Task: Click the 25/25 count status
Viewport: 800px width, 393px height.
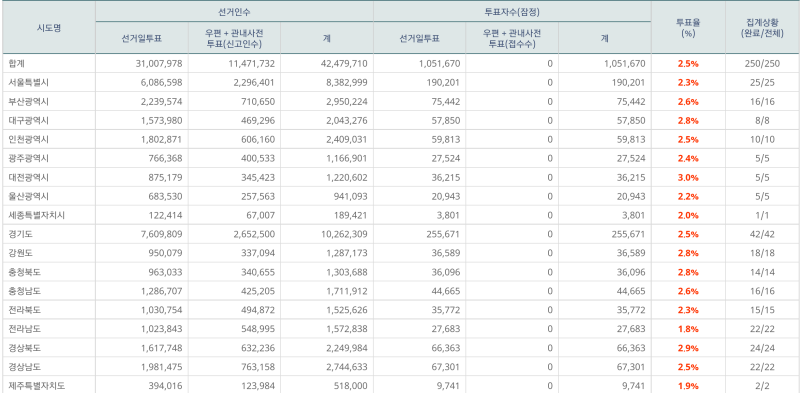Action: pyautogui.click(x=762, y=83)
